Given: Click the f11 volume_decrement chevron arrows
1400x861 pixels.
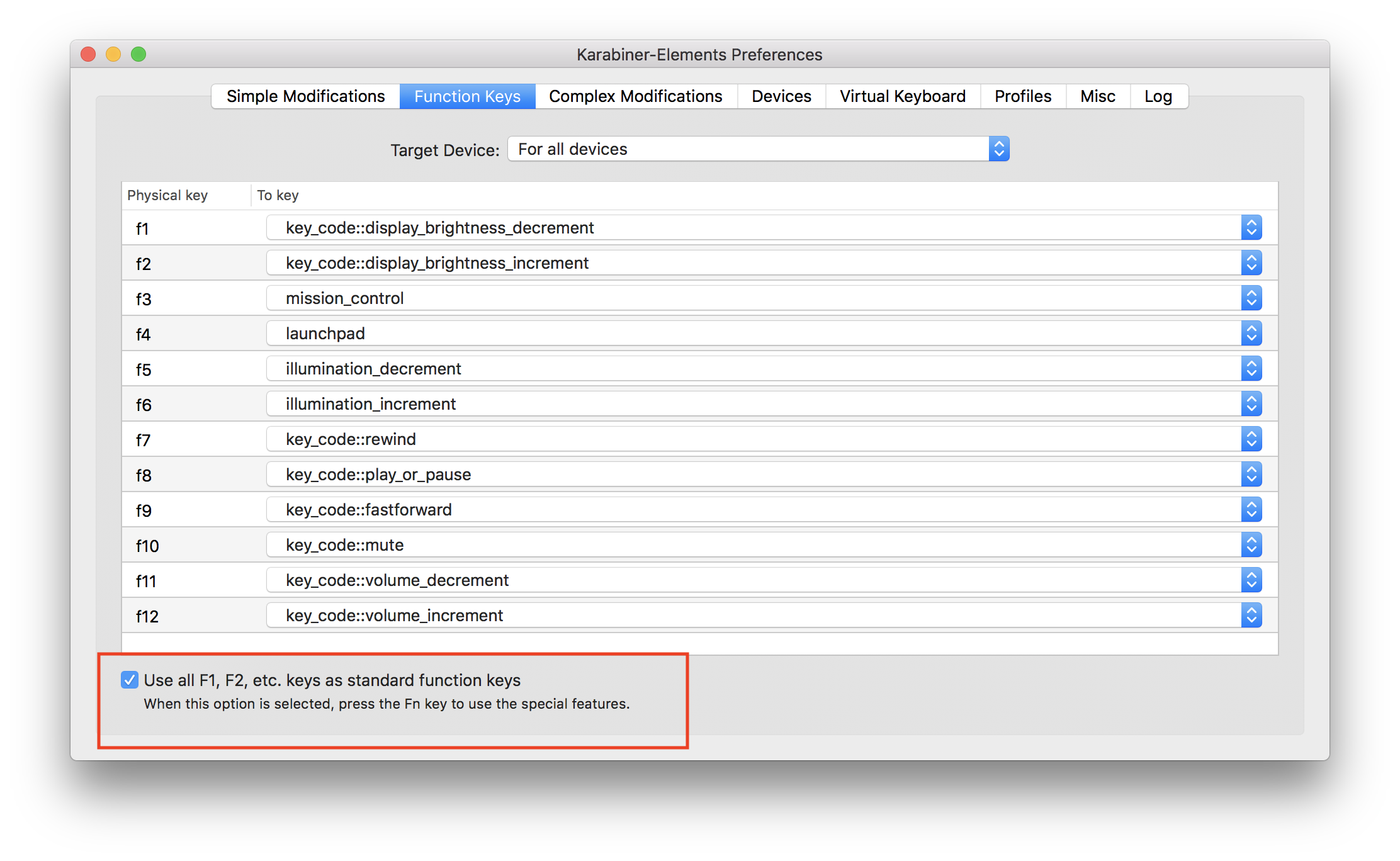Looking at the screenshot, I should click(x=1251, y=580).
